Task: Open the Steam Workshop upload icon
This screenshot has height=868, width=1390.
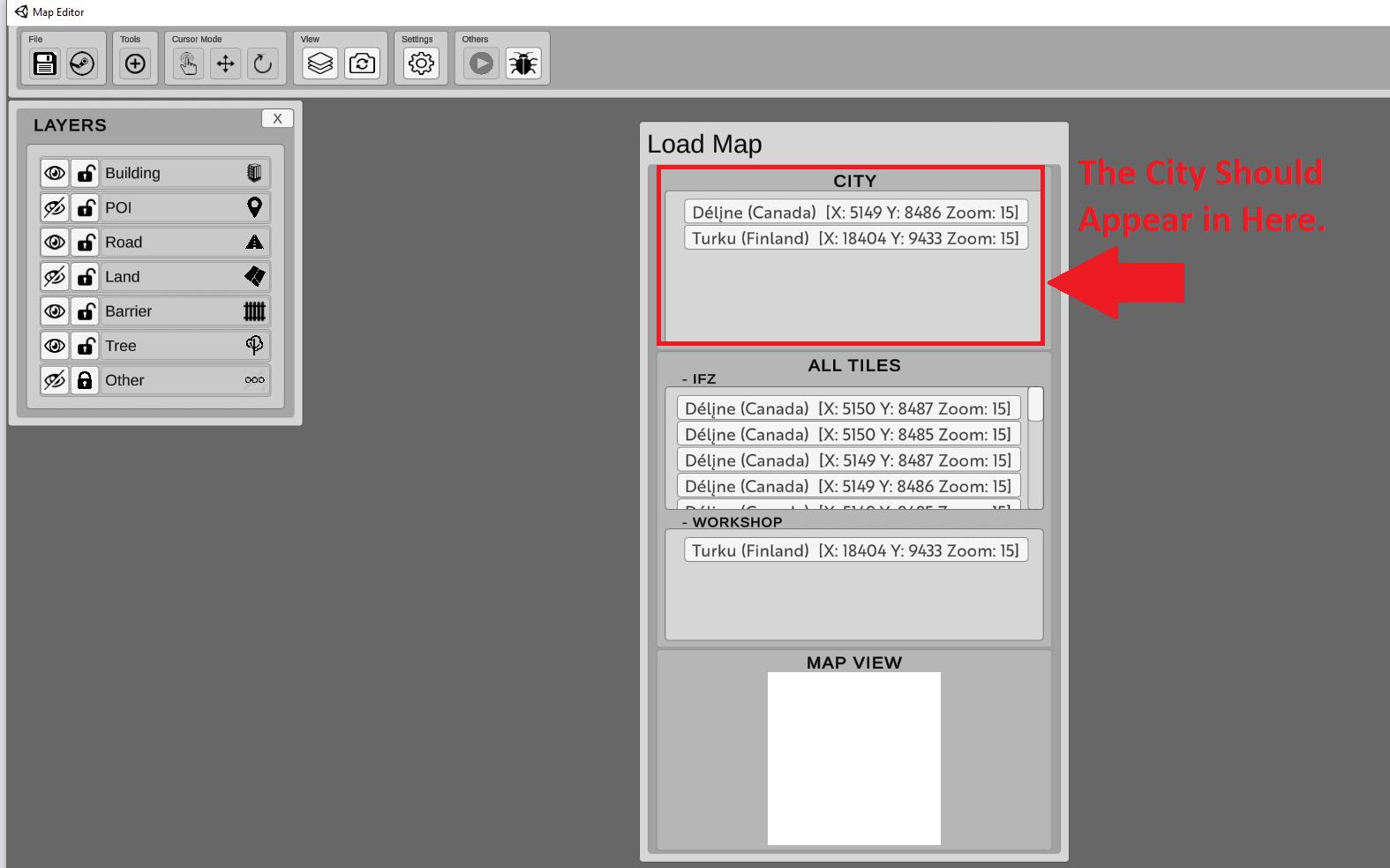Action: click(82, 64)
